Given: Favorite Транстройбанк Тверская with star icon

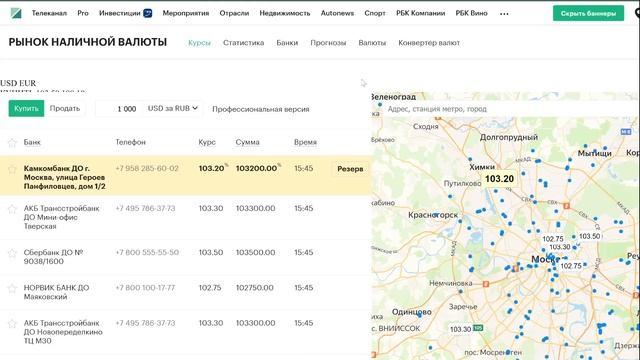Looking at the screenshot, I should [x=12, y=209].
